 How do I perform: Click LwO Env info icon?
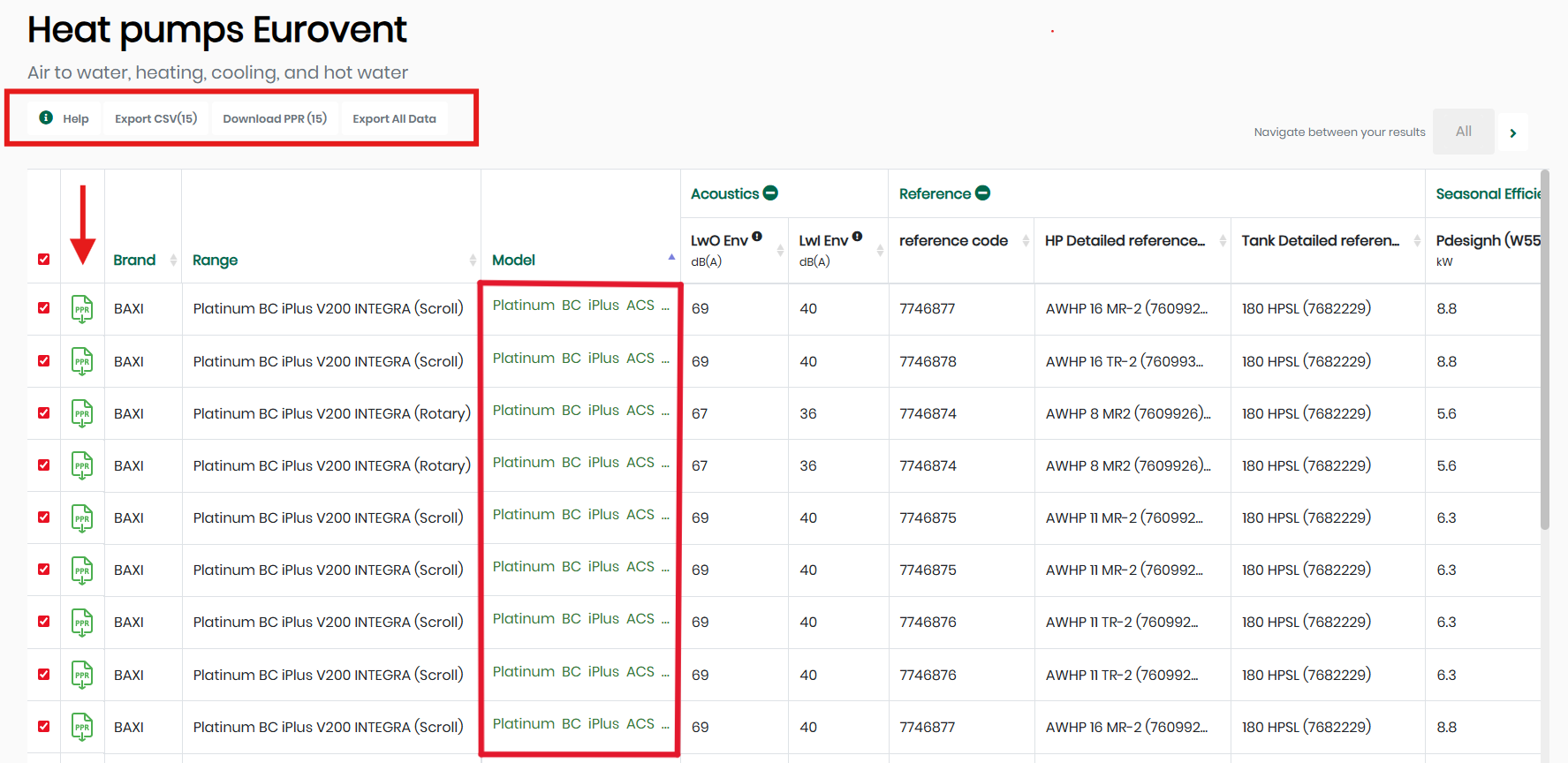click(757, 237)
